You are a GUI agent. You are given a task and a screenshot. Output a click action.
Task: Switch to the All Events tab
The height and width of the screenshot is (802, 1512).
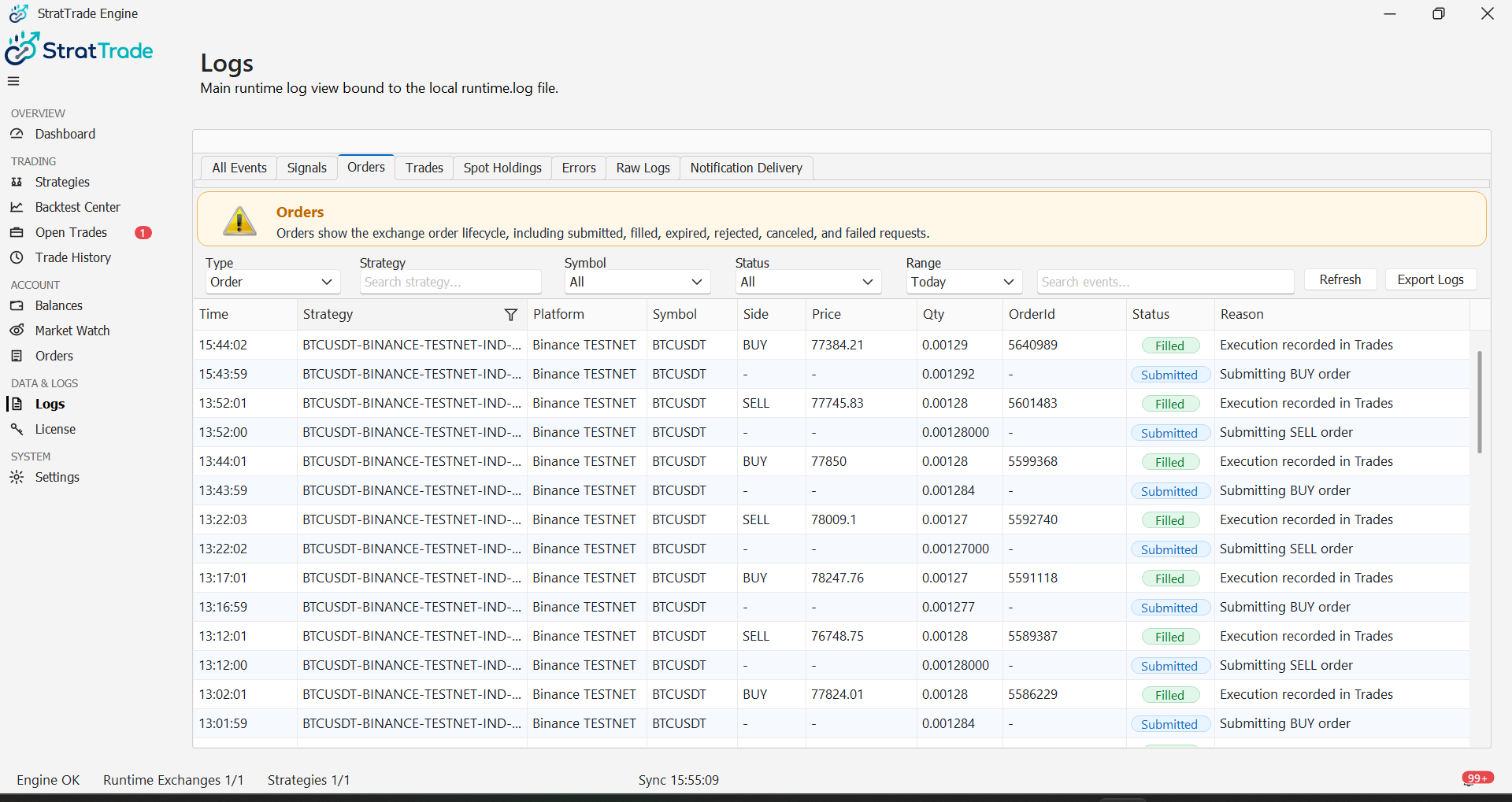coord(239,168)
